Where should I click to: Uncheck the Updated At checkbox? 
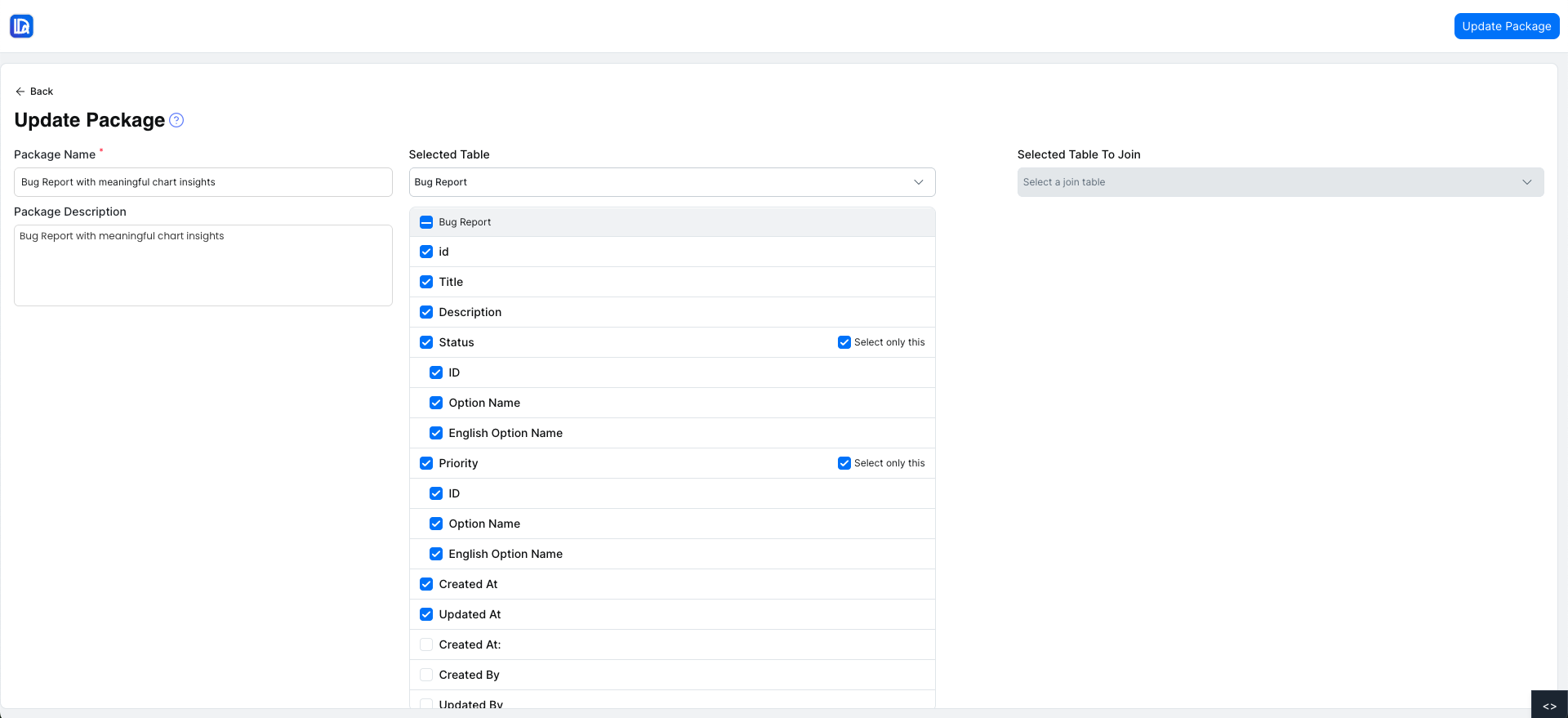click(426, 614)
